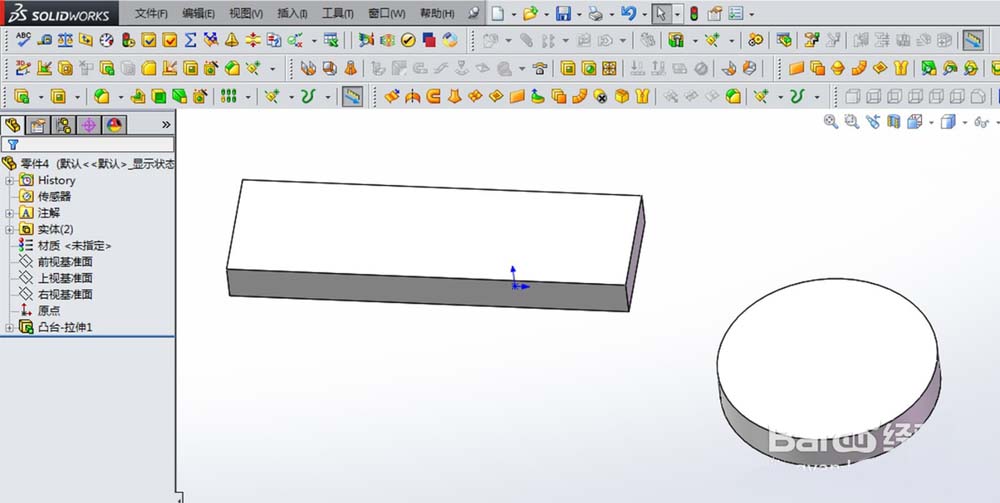Viewport: 1000px width, 503px height.
Task: Open the 工具(T) menu
Action: (x=338, y=13)
